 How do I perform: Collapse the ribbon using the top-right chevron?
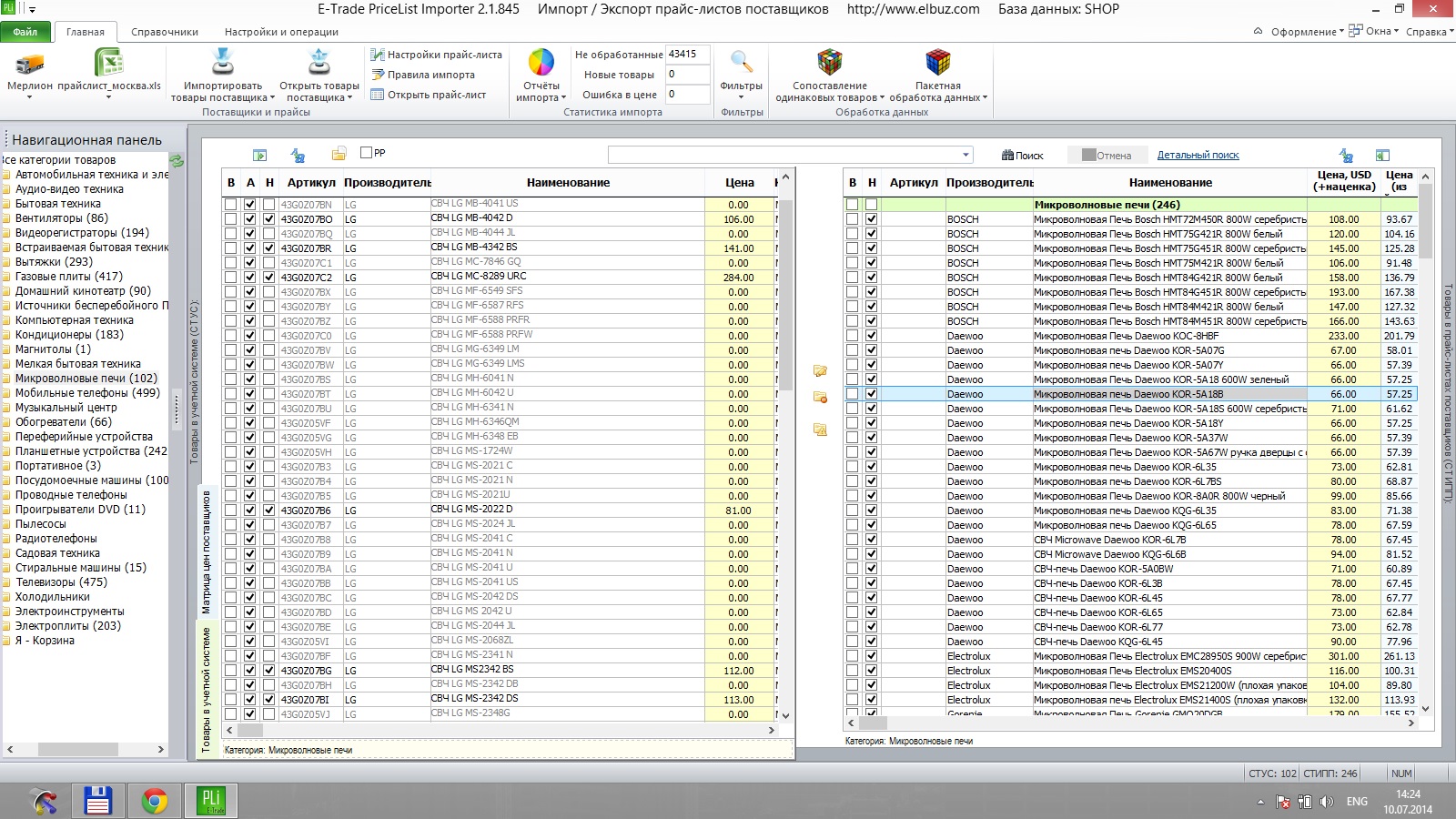[x=1259, y=32]
